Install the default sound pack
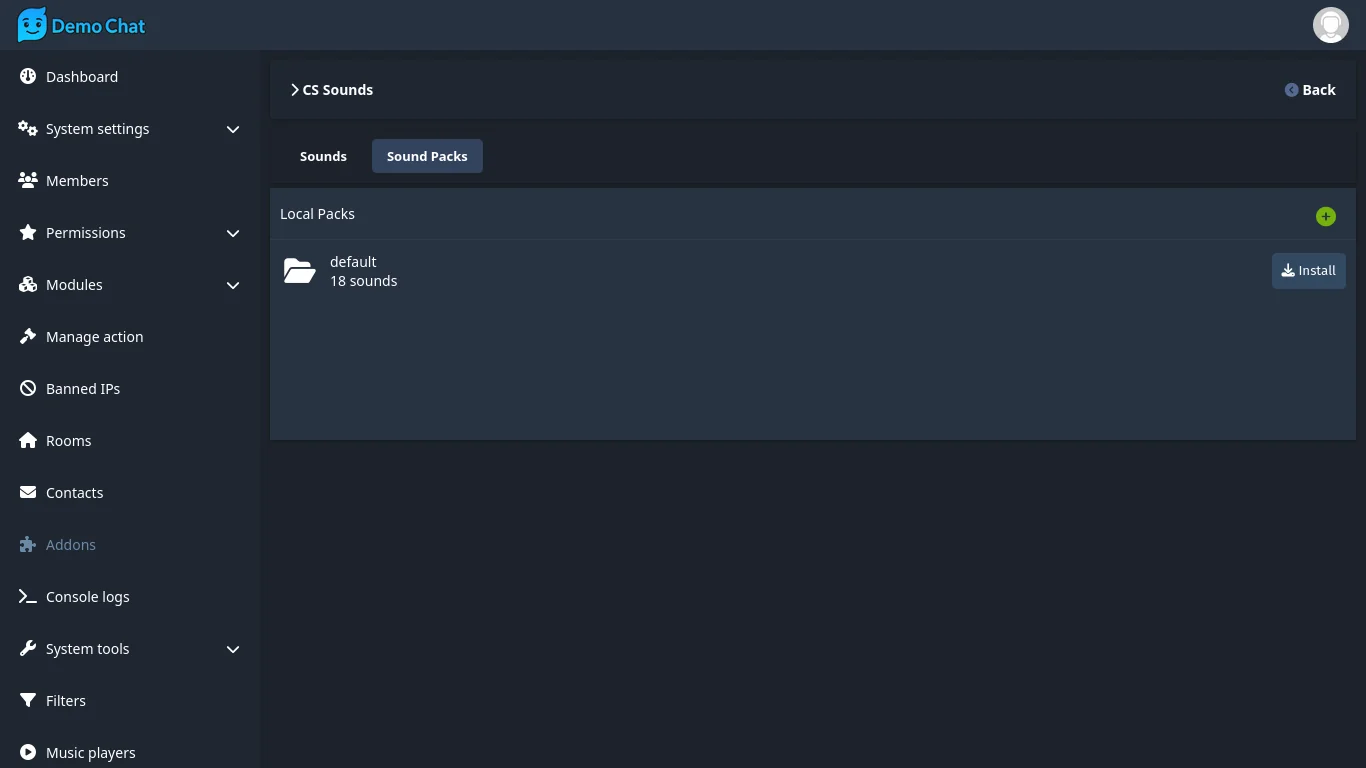1366x768 pixels. (x=1308, y=271)
